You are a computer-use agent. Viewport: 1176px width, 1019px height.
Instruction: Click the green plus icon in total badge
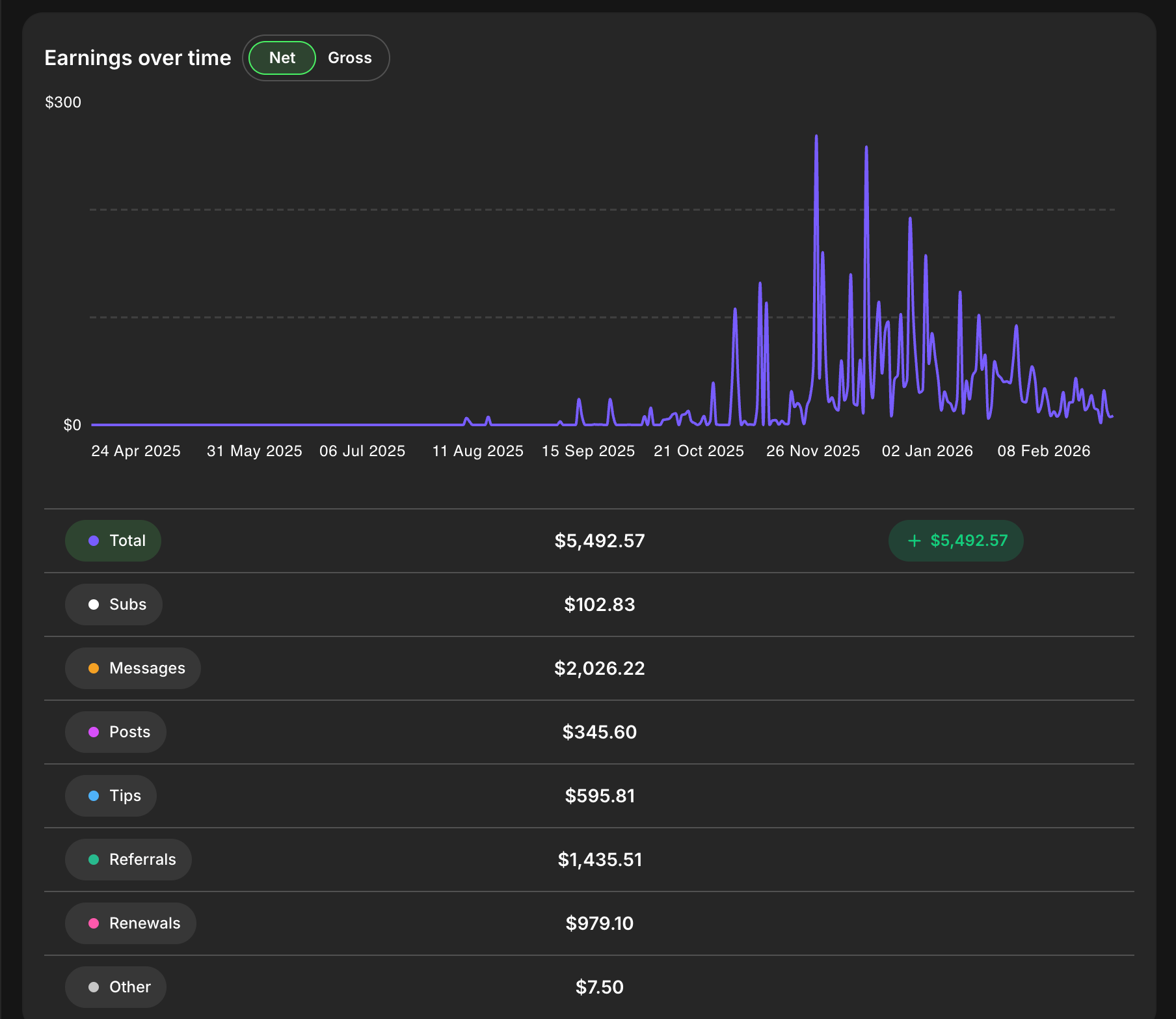[914, 541]
